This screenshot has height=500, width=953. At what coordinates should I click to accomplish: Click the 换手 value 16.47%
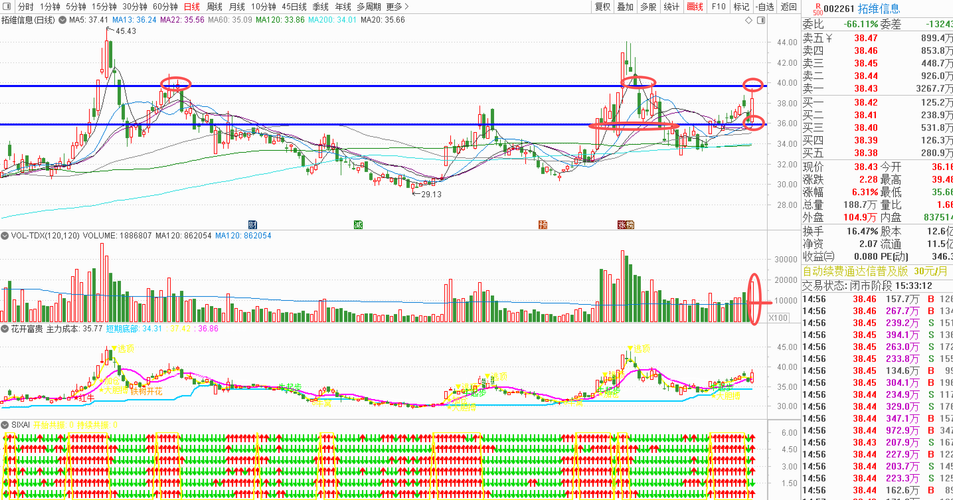pos(862,231)
